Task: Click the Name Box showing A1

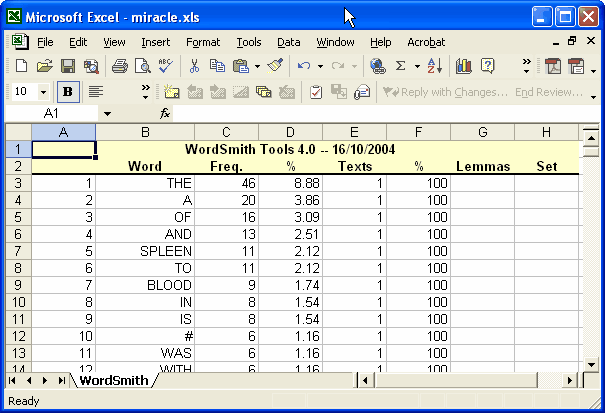Action: click(52, 114)
